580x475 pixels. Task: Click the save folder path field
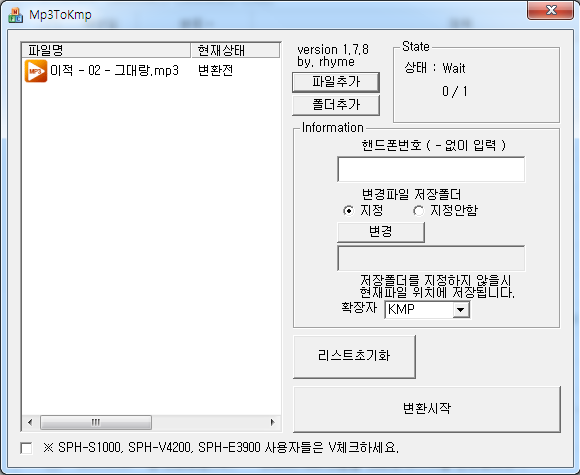click(x=431, y=258)
